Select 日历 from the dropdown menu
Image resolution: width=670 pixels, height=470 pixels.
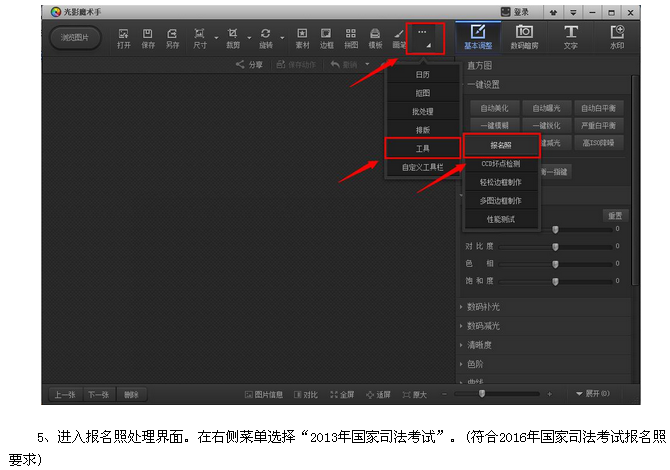(x=423, y=74)
